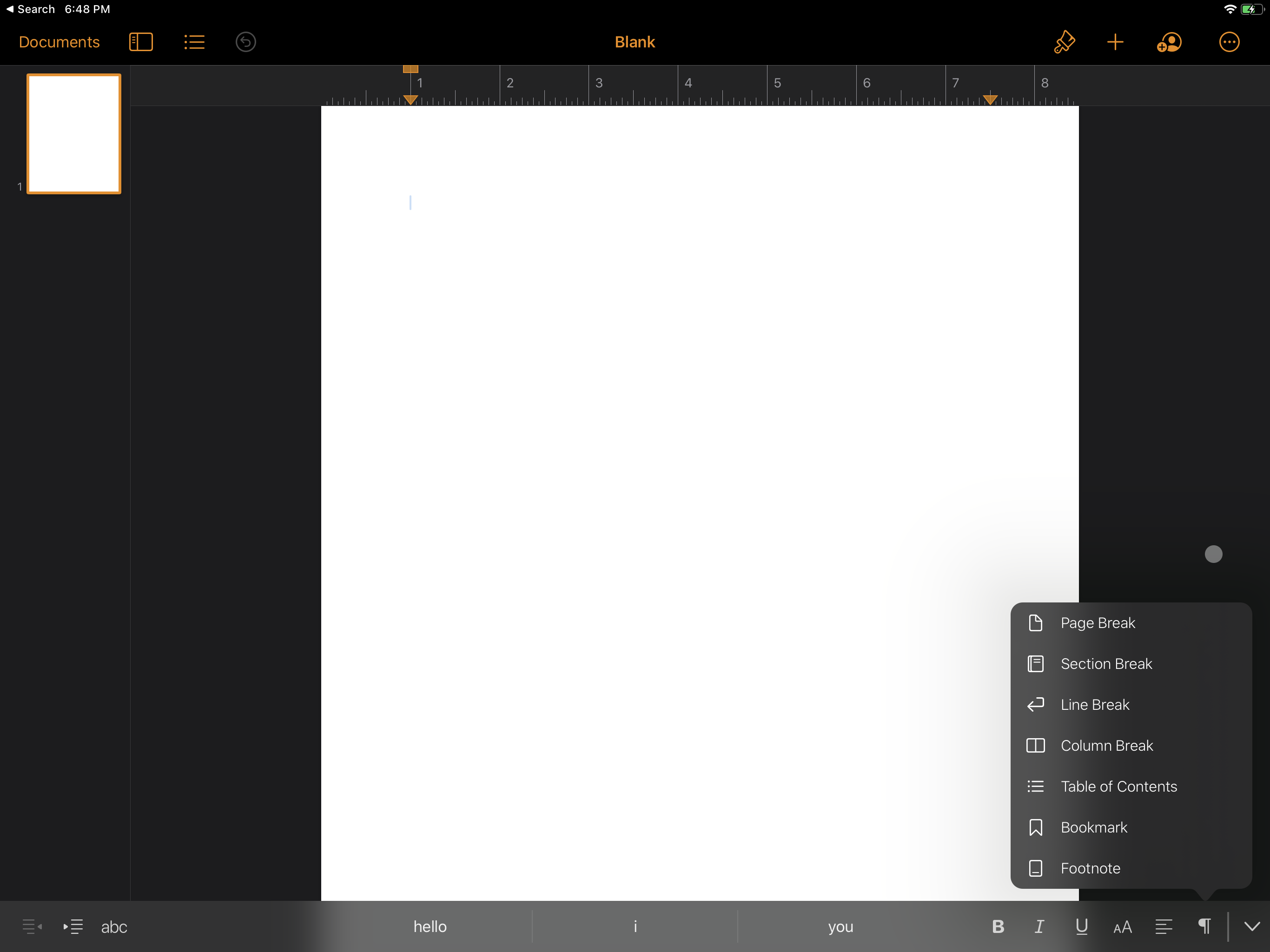Go back to Documents

[x=59, y=42]
